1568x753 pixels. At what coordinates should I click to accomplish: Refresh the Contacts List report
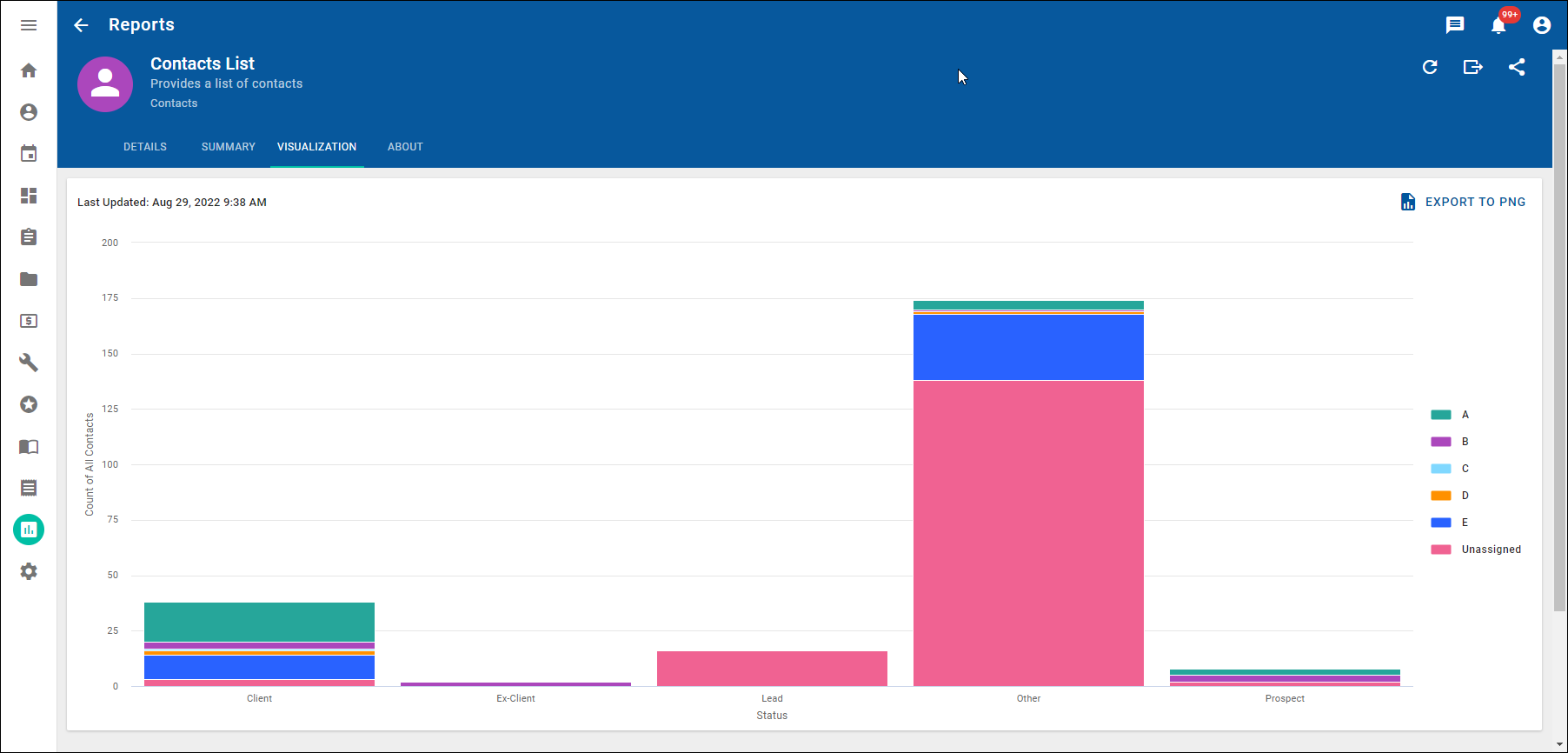(1430, 67)
